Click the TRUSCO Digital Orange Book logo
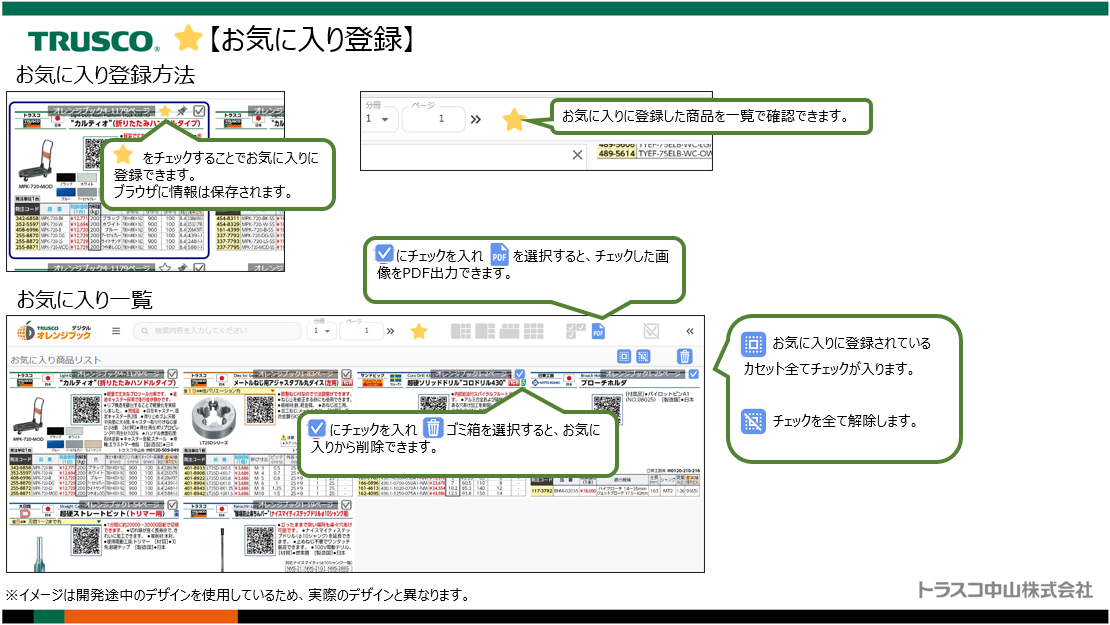 55,331
